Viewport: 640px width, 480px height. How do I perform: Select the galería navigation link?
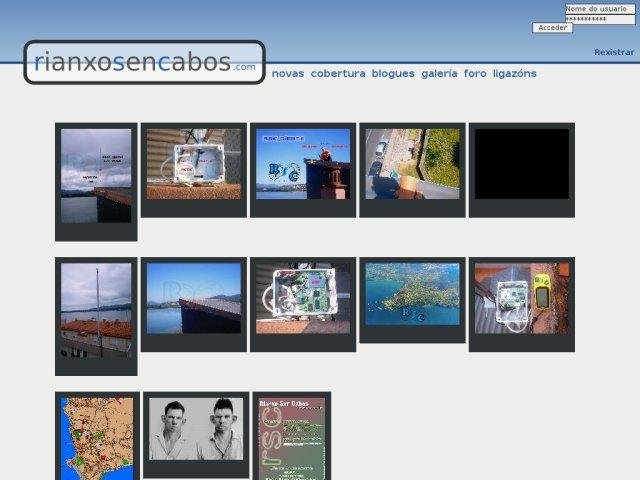[439, 73]
